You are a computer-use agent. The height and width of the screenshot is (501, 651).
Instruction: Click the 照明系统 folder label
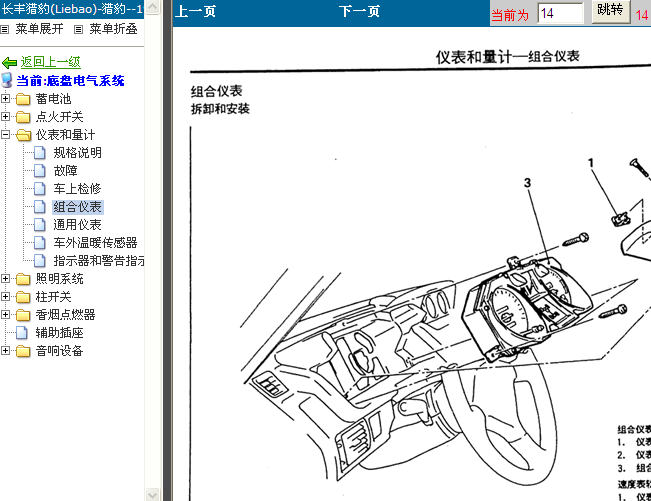[x=60, y=279]
